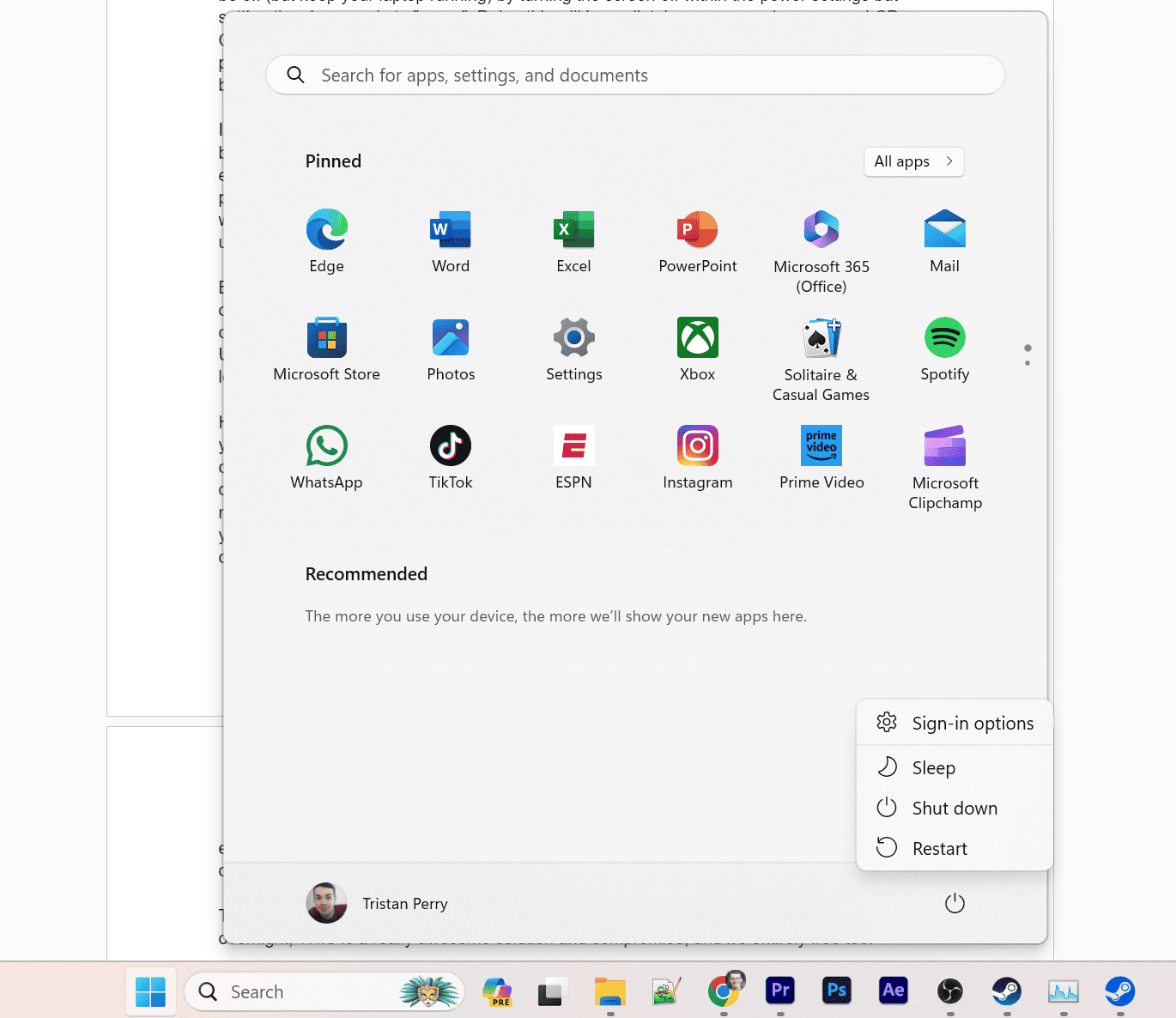Launch Microsoft Clipchamp
The height and width of the screenshot is (1018, 1176).
(x=945, y=468)
